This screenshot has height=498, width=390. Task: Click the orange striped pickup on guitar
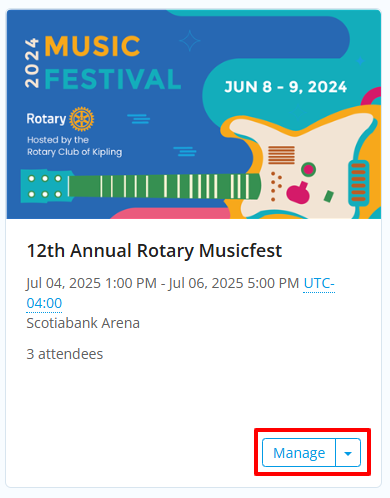(x=281, y=155)
